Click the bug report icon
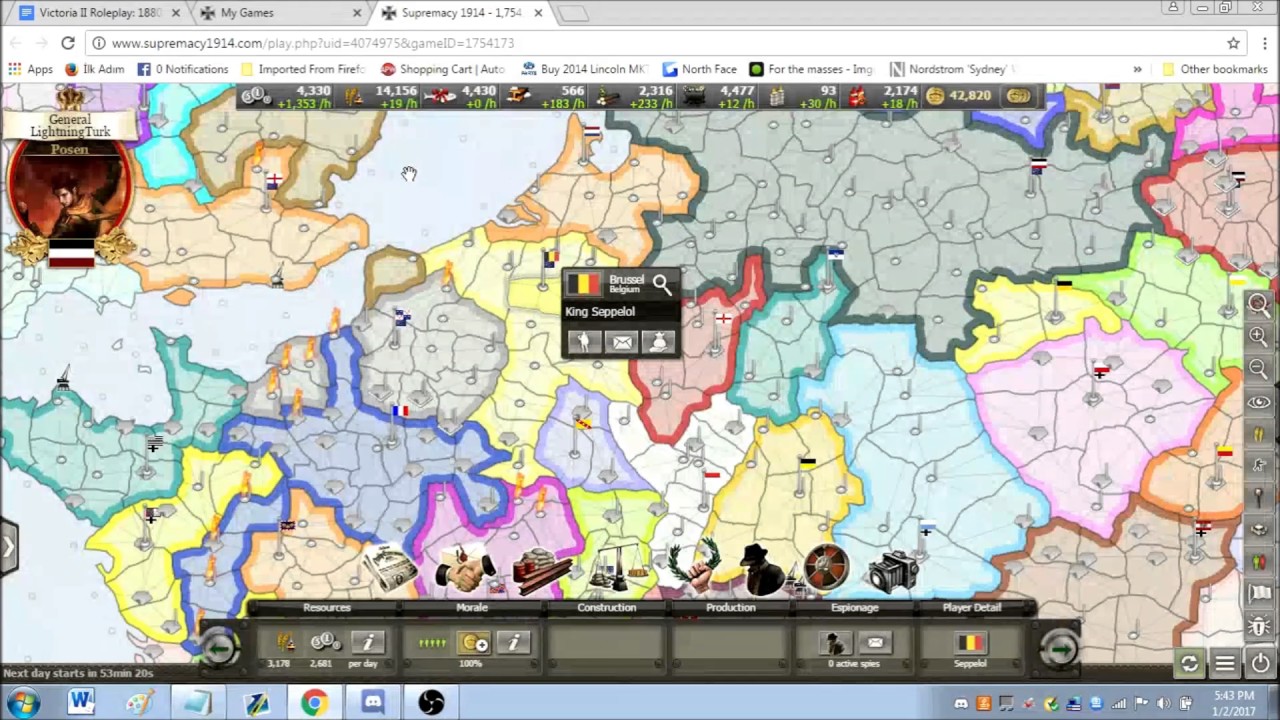Image resolution: width=1280 pixels, height=720 pixels. (1259, 626)
